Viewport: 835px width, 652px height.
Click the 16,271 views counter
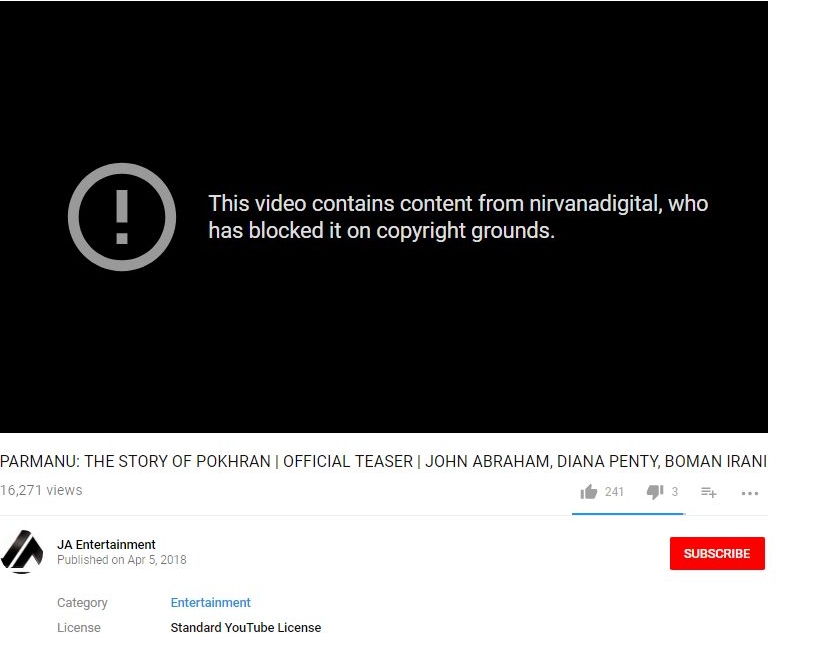pos(41,490)
